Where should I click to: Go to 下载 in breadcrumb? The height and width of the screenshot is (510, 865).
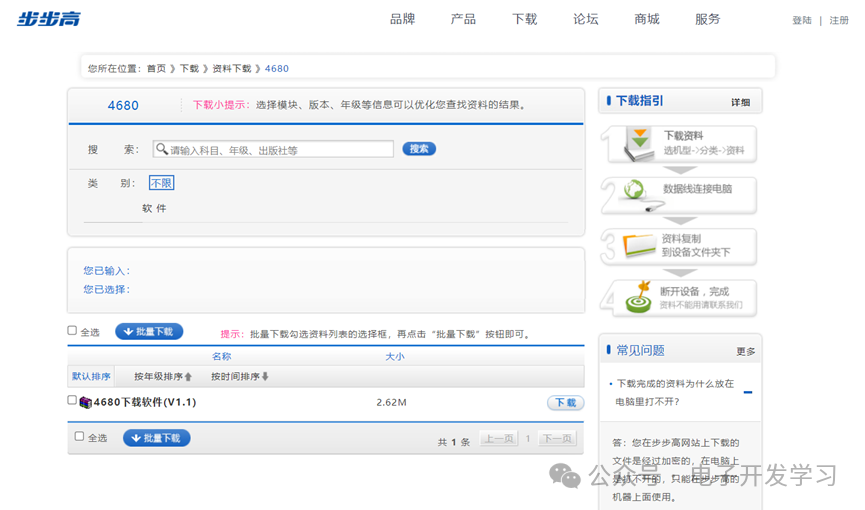pos(189,68)
